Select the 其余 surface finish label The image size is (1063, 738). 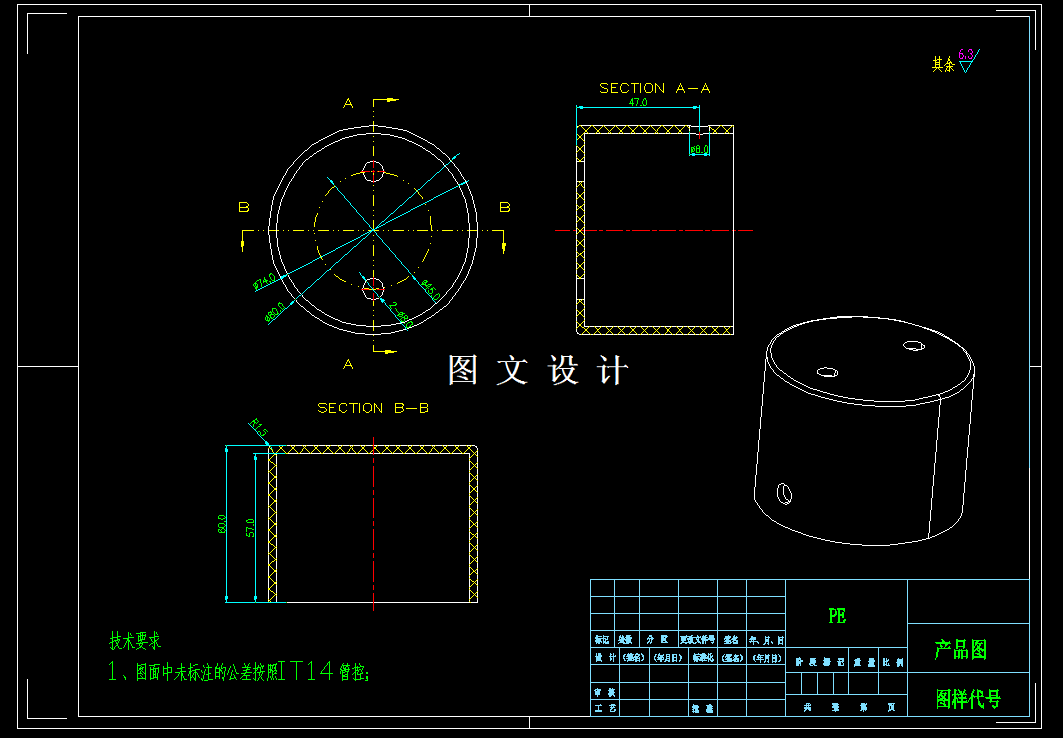pos(943,65)
